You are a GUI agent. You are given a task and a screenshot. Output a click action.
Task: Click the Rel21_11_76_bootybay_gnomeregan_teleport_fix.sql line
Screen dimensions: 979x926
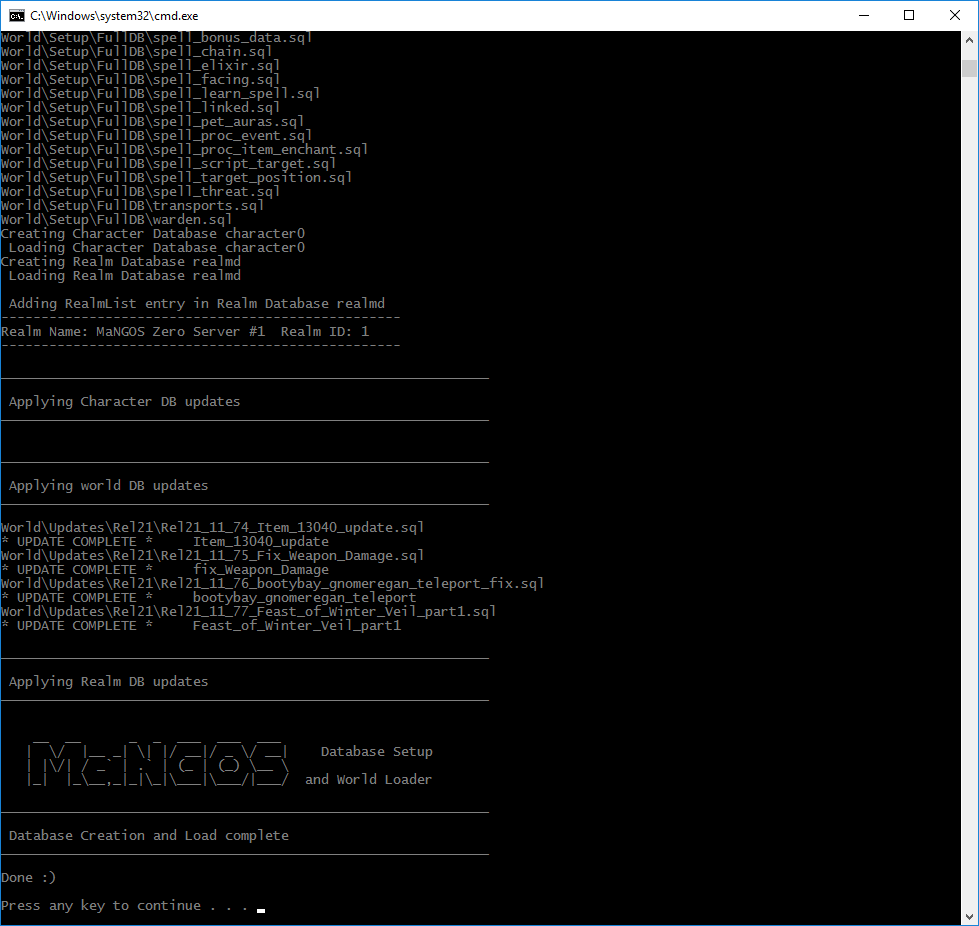pyautogui.click(x=272, y=584)
